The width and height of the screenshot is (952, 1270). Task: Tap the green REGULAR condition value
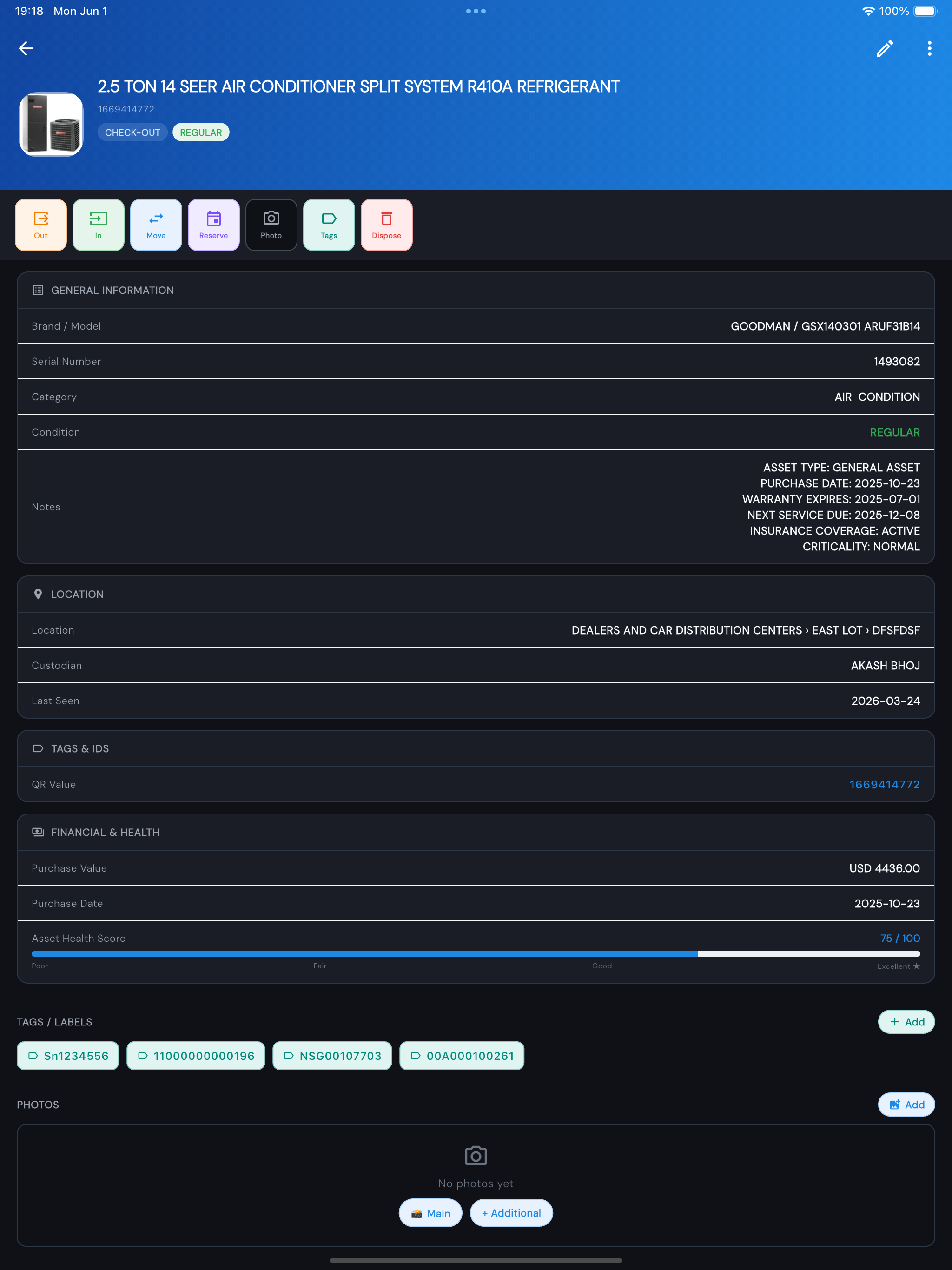894,432
